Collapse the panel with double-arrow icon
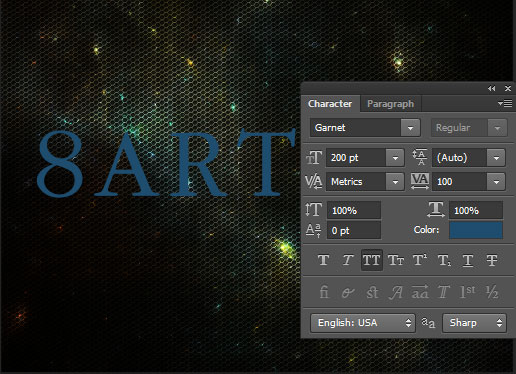Viewport: 516px width, 374px height. click(492, 88)
